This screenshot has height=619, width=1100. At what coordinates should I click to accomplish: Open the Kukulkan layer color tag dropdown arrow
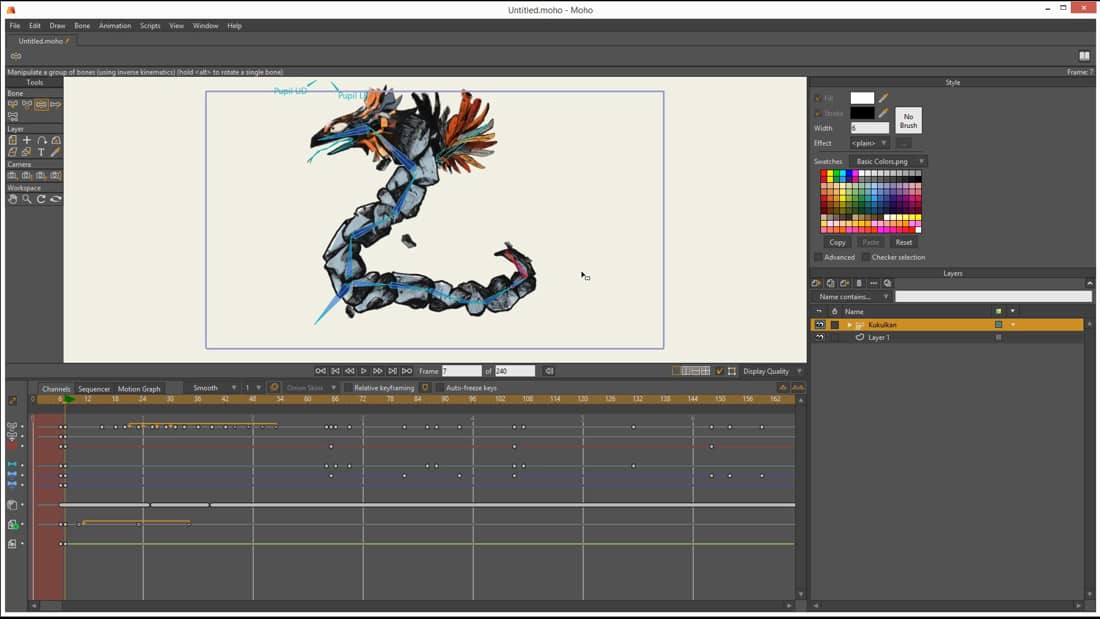click(1012, 325)
